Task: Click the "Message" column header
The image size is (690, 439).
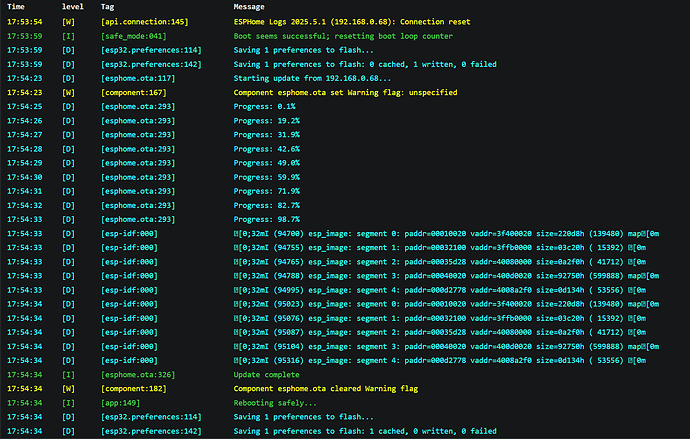Action: [249, 7]
